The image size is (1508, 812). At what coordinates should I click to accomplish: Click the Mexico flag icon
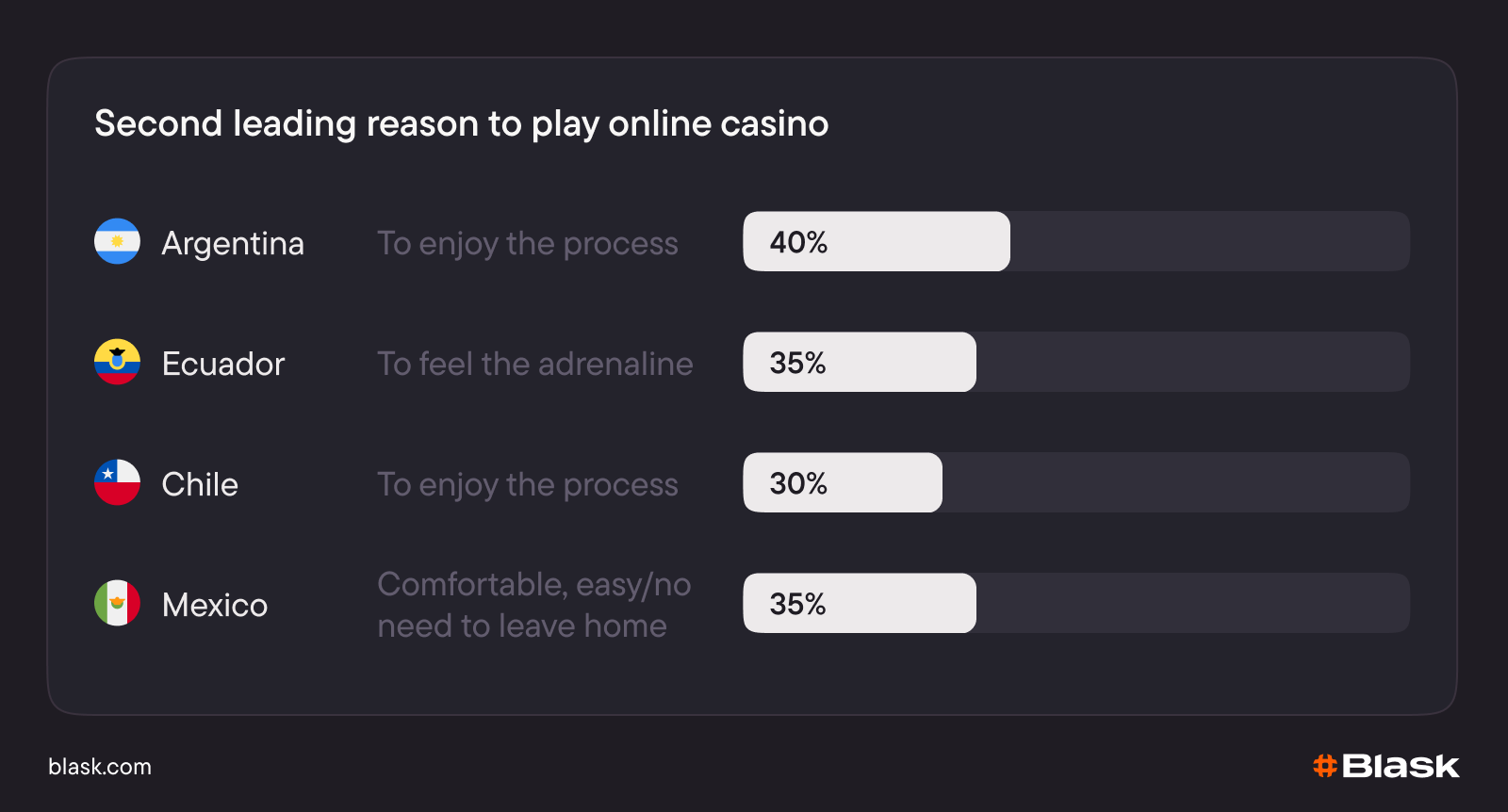tap(117, 603)
